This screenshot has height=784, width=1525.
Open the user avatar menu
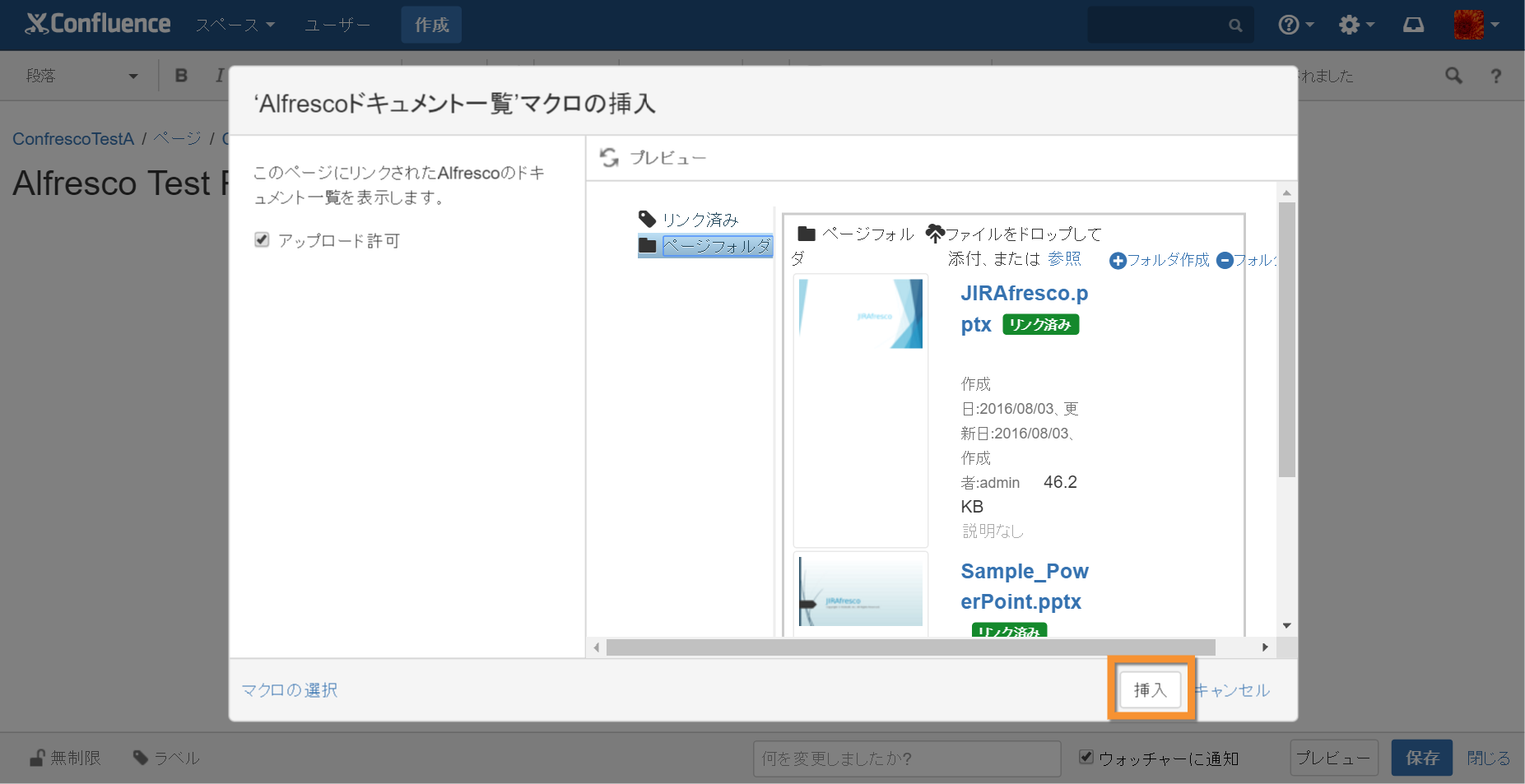[1476, 25]
